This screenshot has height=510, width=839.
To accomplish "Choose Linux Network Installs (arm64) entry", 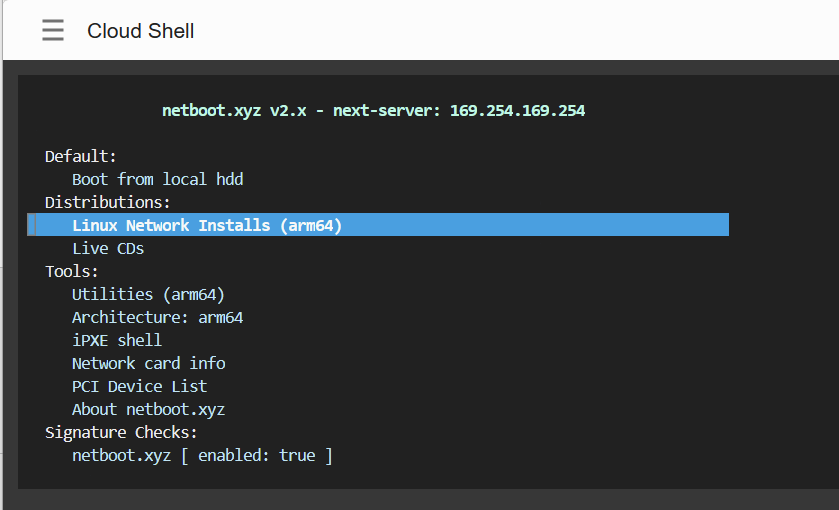I will tap(206, 226).
